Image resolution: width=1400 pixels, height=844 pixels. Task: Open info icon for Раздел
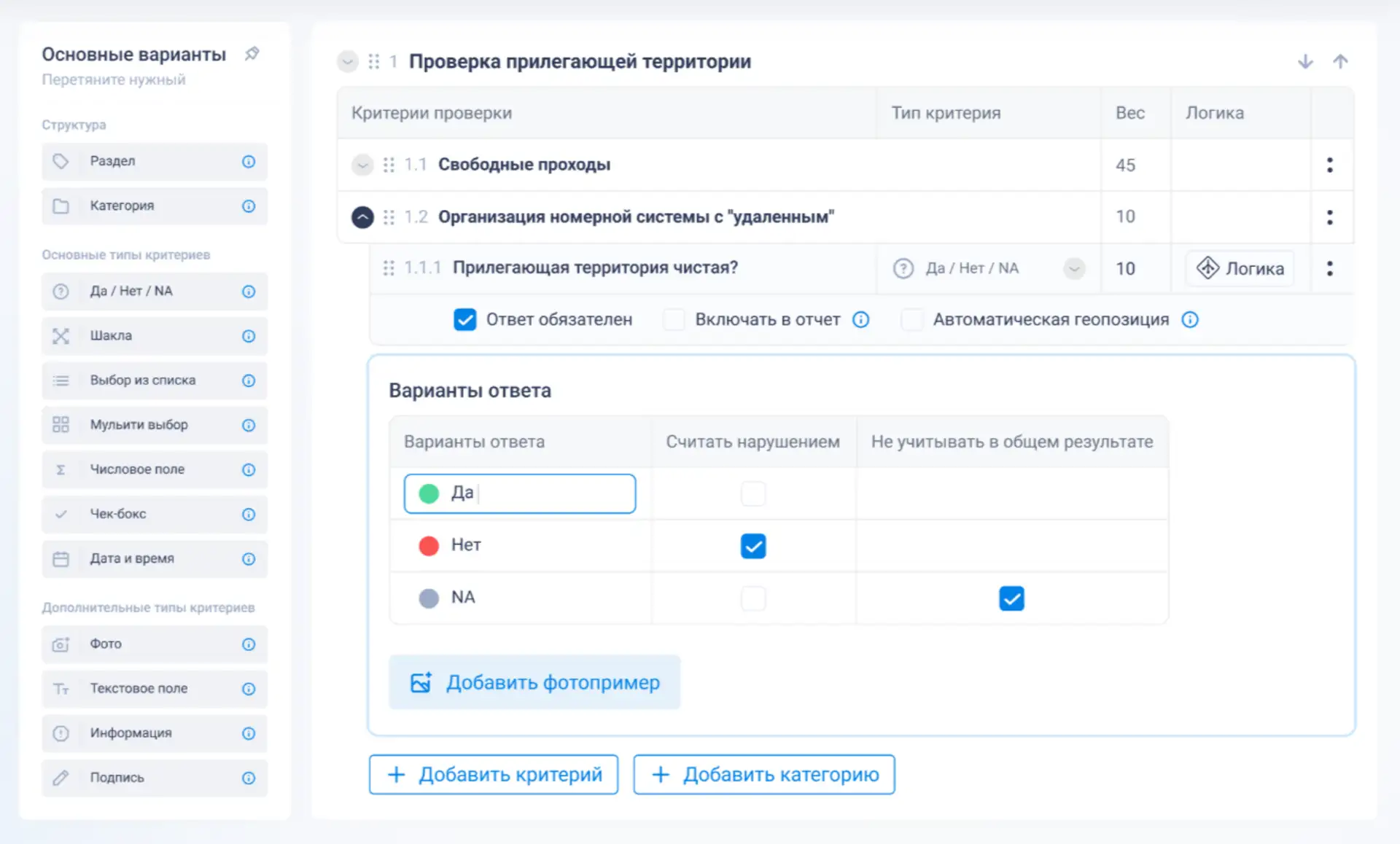249,162
